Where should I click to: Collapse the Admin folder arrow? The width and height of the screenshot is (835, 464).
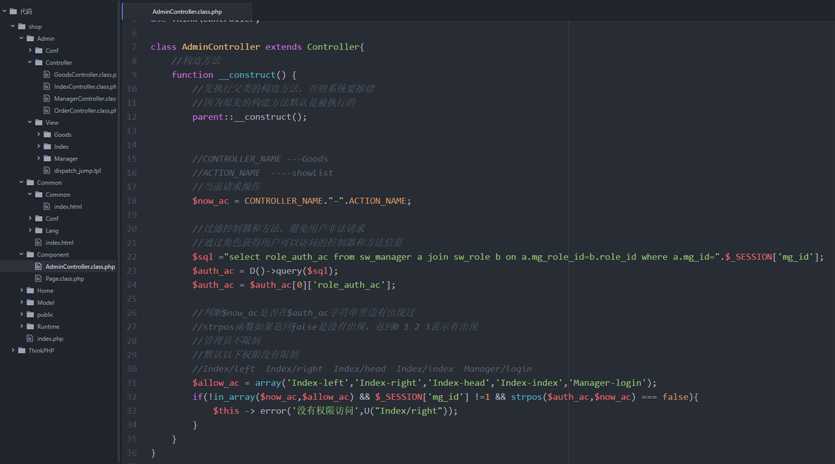pyautogui.click(x=21, y=38)
